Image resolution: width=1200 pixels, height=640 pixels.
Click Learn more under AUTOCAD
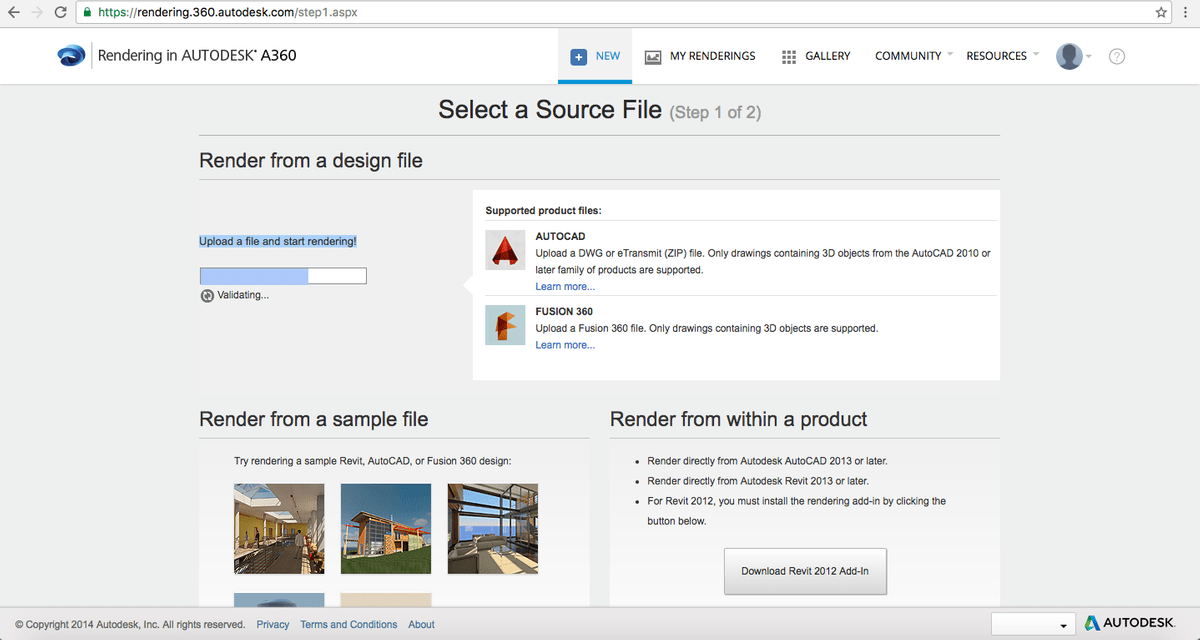(565, 287)
